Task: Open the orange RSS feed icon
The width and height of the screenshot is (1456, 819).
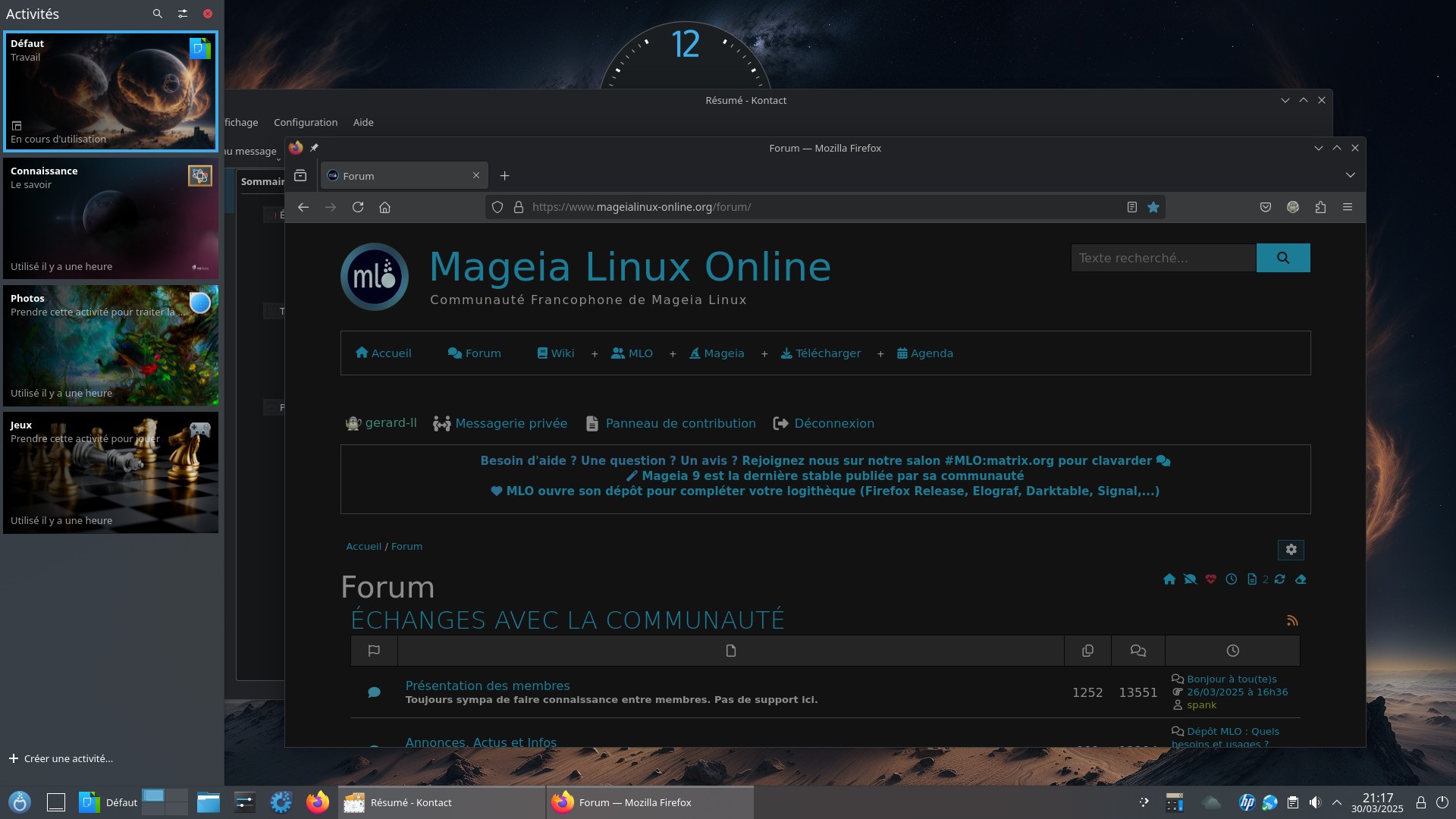Action: 1292,620
